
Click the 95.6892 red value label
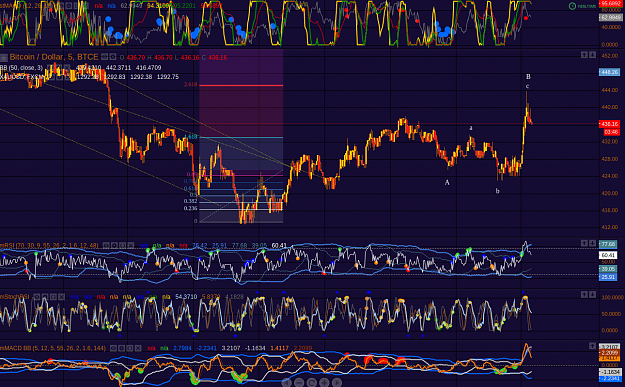[610, 4]
